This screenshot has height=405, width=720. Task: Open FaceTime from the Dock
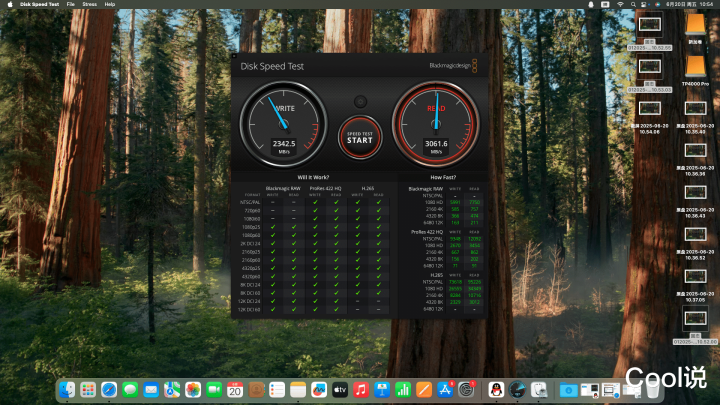pyautogui.click(x=214, y=390)
